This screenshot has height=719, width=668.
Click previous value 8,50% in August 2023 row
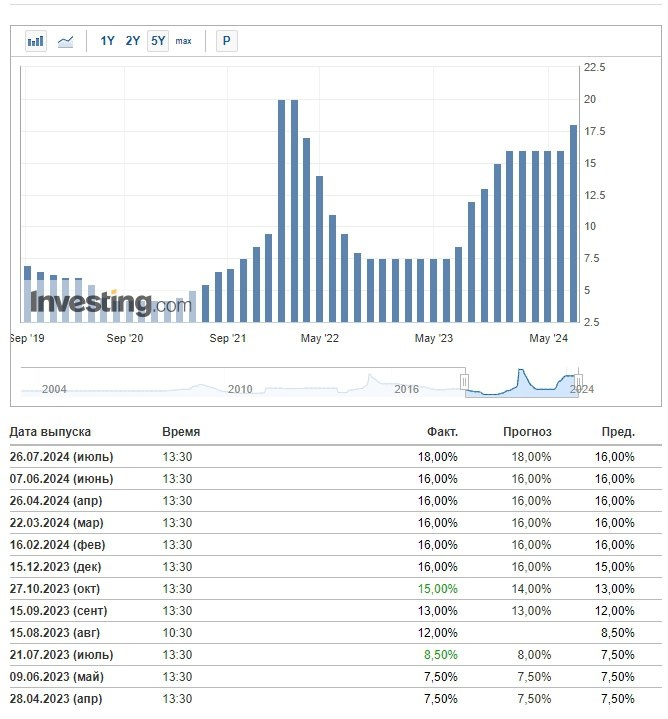click(x=618, y=633)
